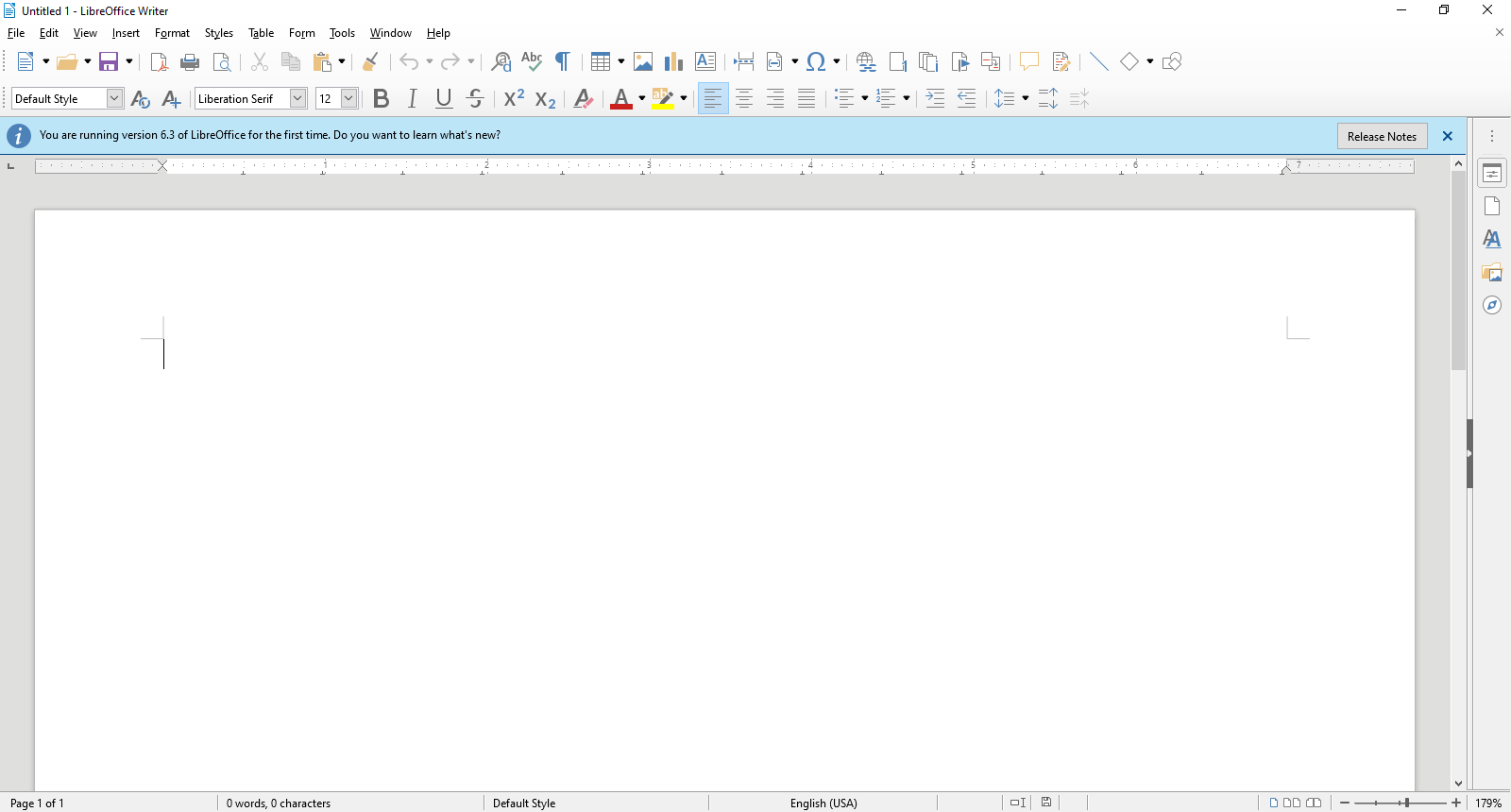The width and height of the screenshot is (1511, 812).
Task: Apply the red font color swatch
Action: (x=621, y=99)
